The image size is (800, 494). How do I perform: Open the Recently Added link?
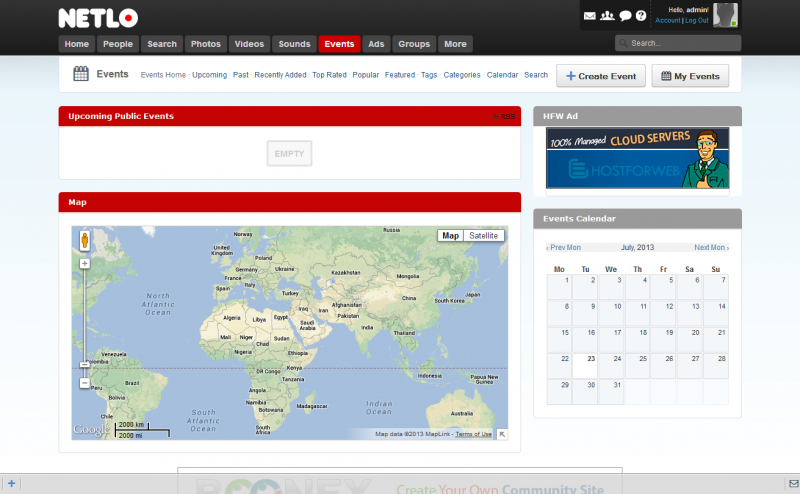280,75
